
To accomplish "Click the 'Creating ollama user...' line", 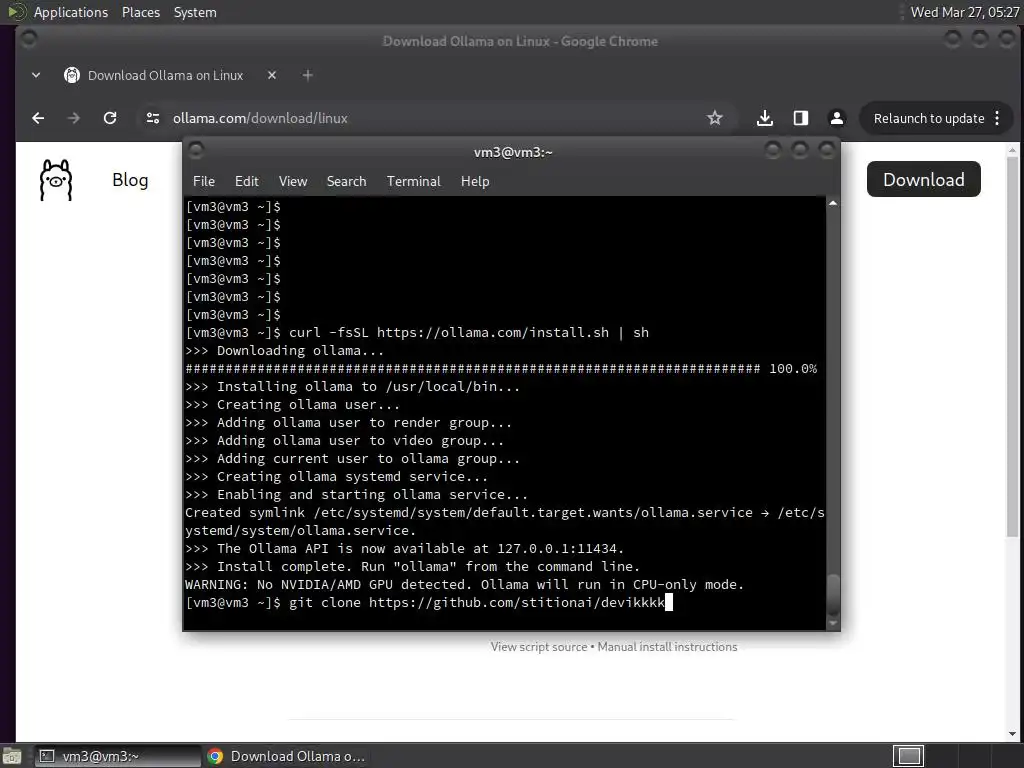I will coord(293,404).
